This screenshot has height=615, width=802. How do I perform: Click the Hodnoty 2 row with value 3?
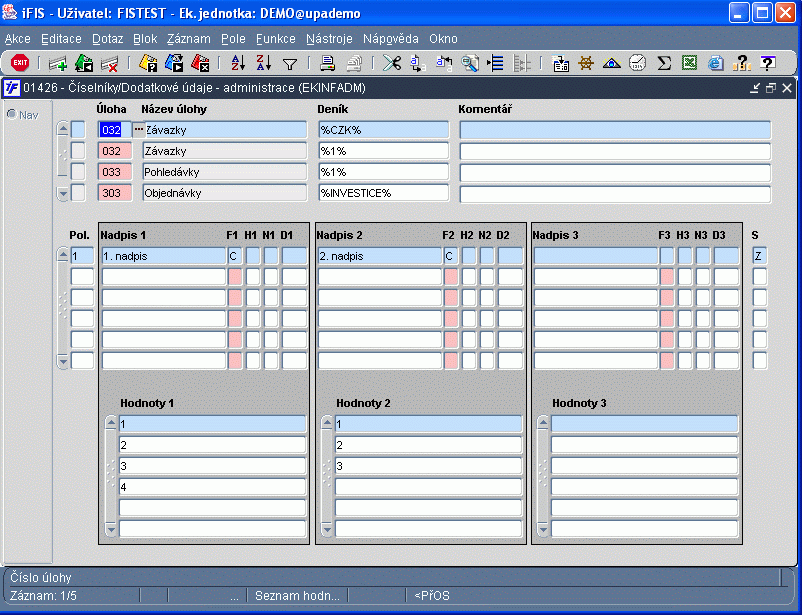(x=428, y=466)
